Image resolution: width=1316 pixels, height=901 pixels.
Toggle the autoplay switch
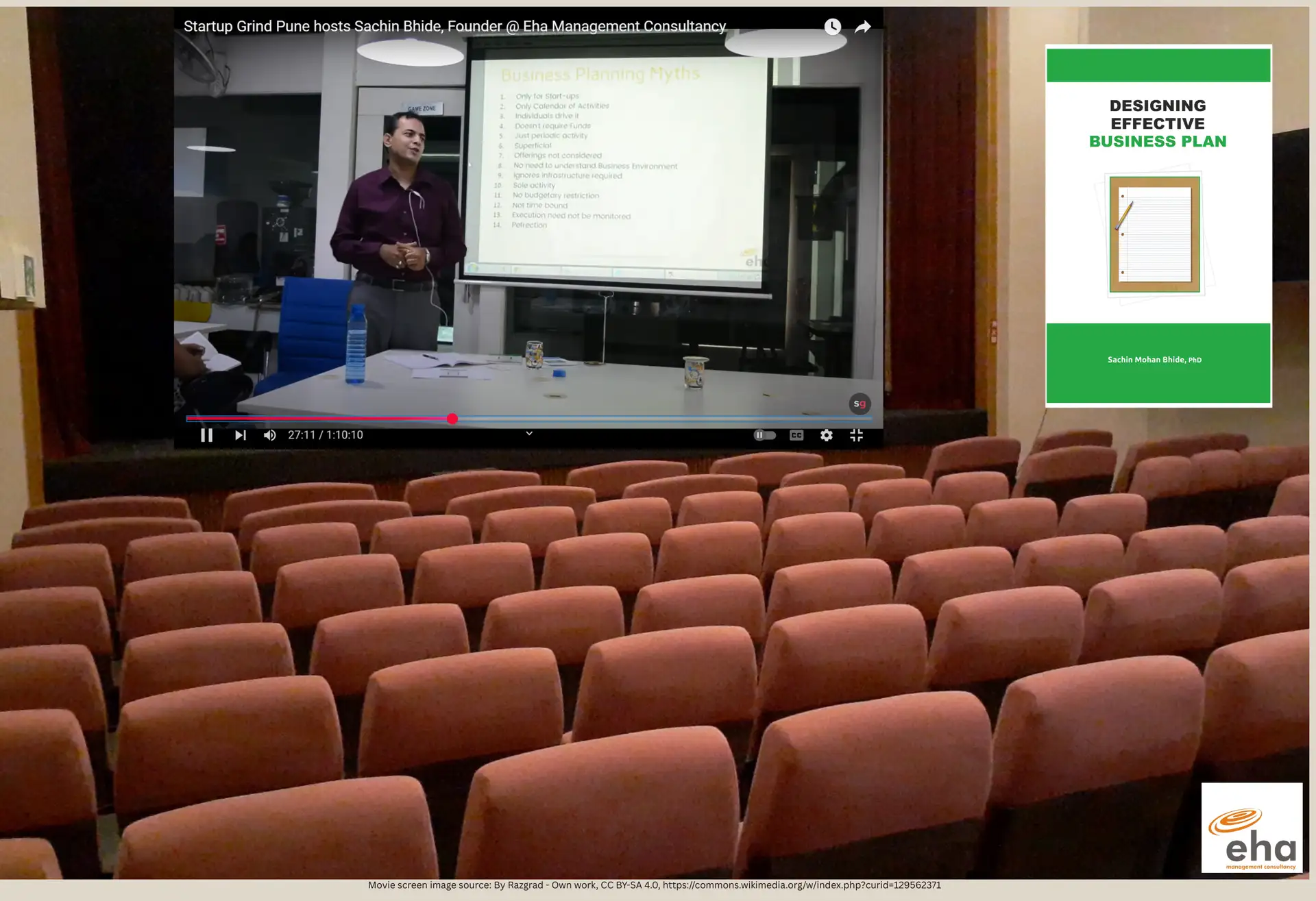point(764,435)
